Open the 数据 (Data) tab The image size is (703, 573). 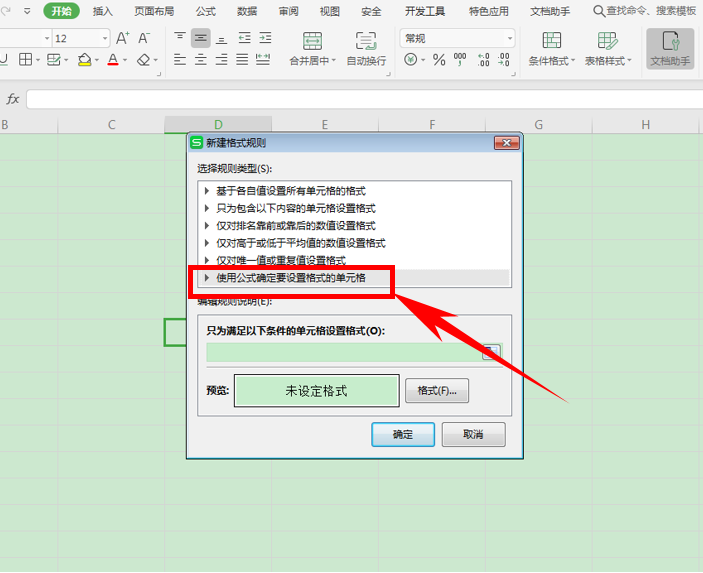(x=247, y=11)
